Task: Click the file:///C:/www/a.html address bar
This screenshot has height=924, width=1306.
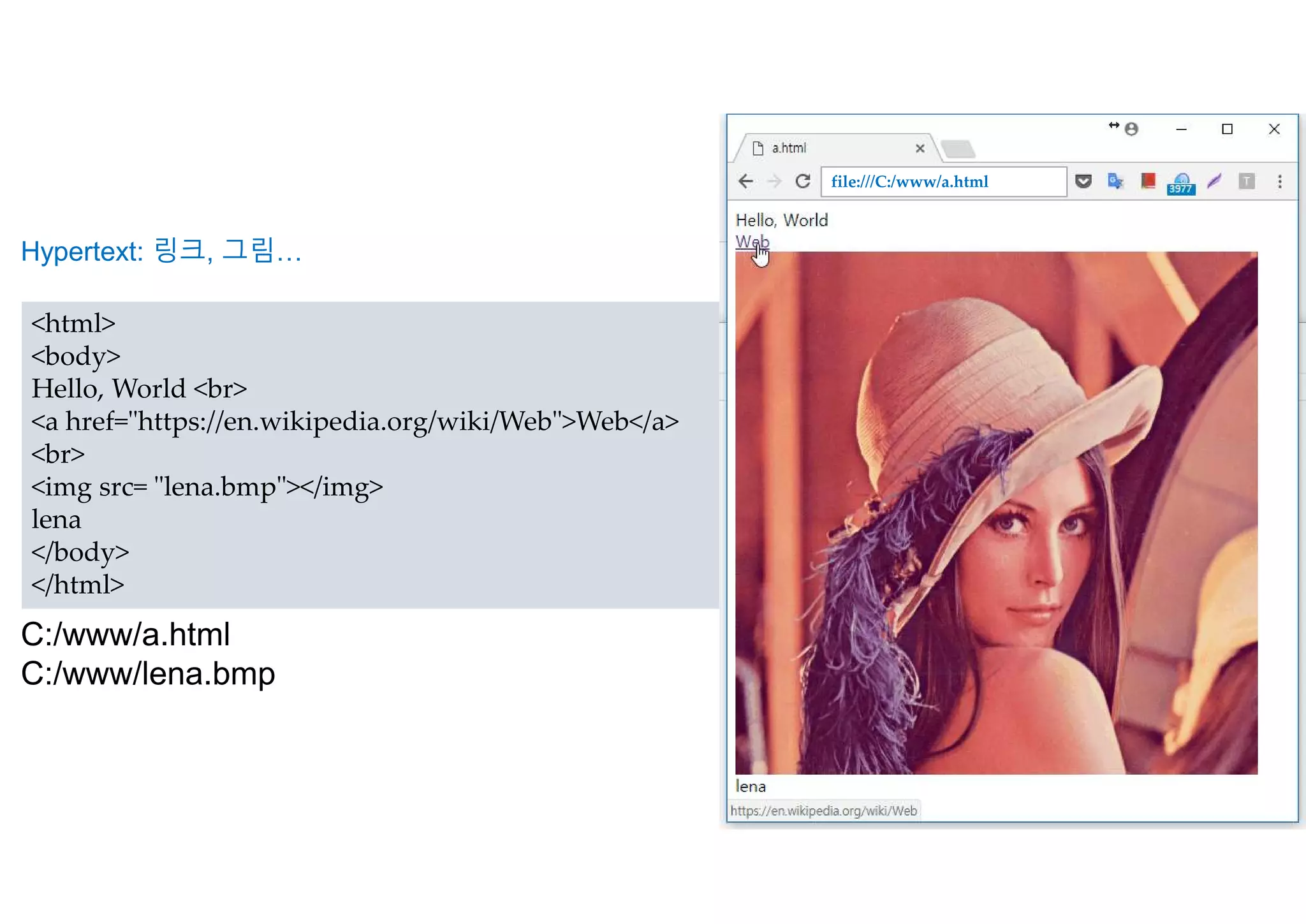Action: point(943,182)
